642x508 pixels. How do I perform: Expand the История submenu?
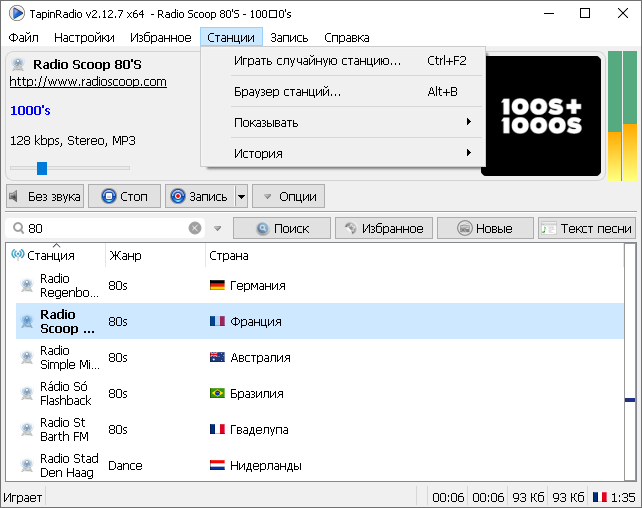click(344, 154)
